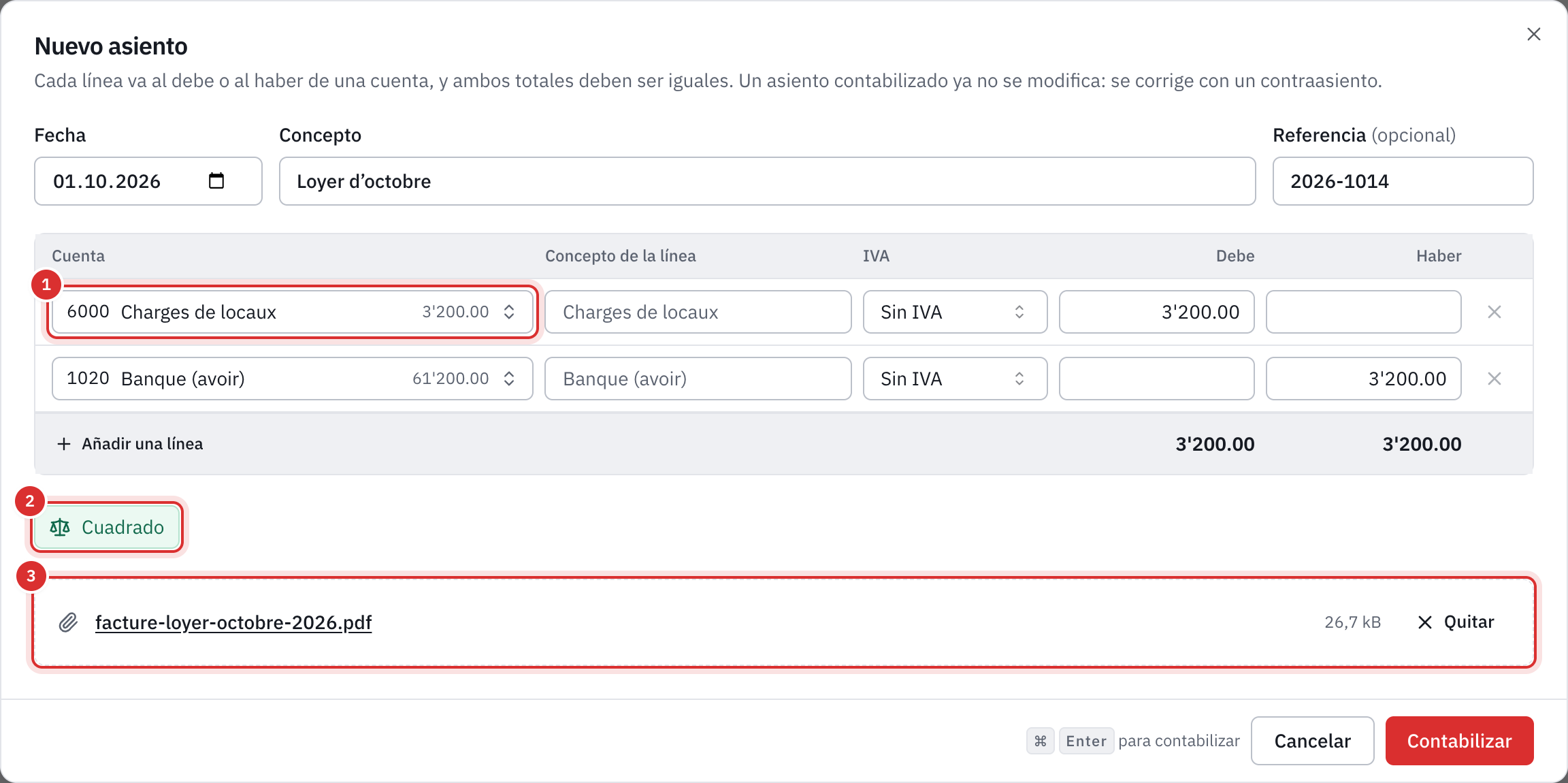Focus the Fecha date field 01.10.2026

tap(148, 181)
